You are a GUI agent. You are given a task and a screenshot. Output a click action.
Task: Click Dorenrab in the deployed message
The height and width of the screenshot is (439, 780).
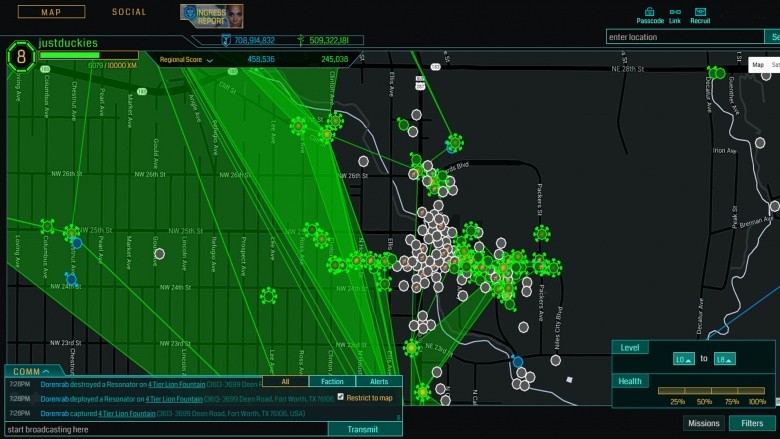[54, 399]
